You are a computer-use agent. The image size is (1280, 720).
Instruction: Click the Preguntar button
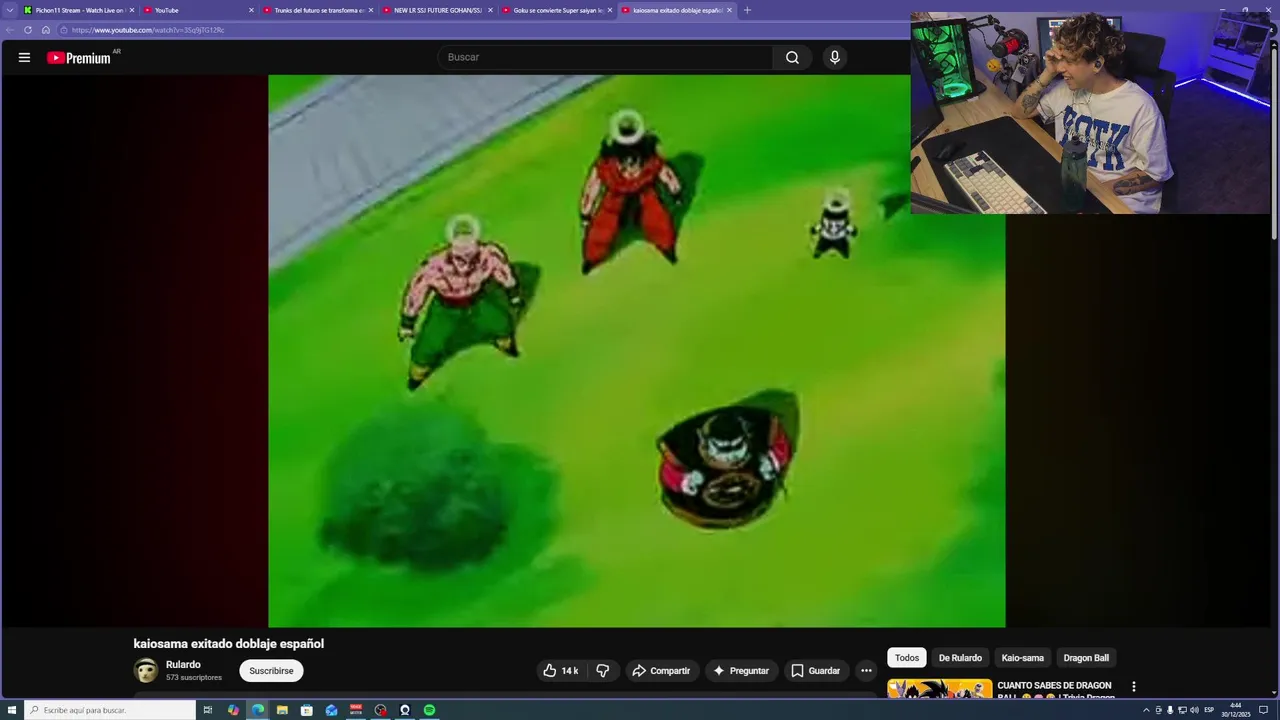[741, 671]
